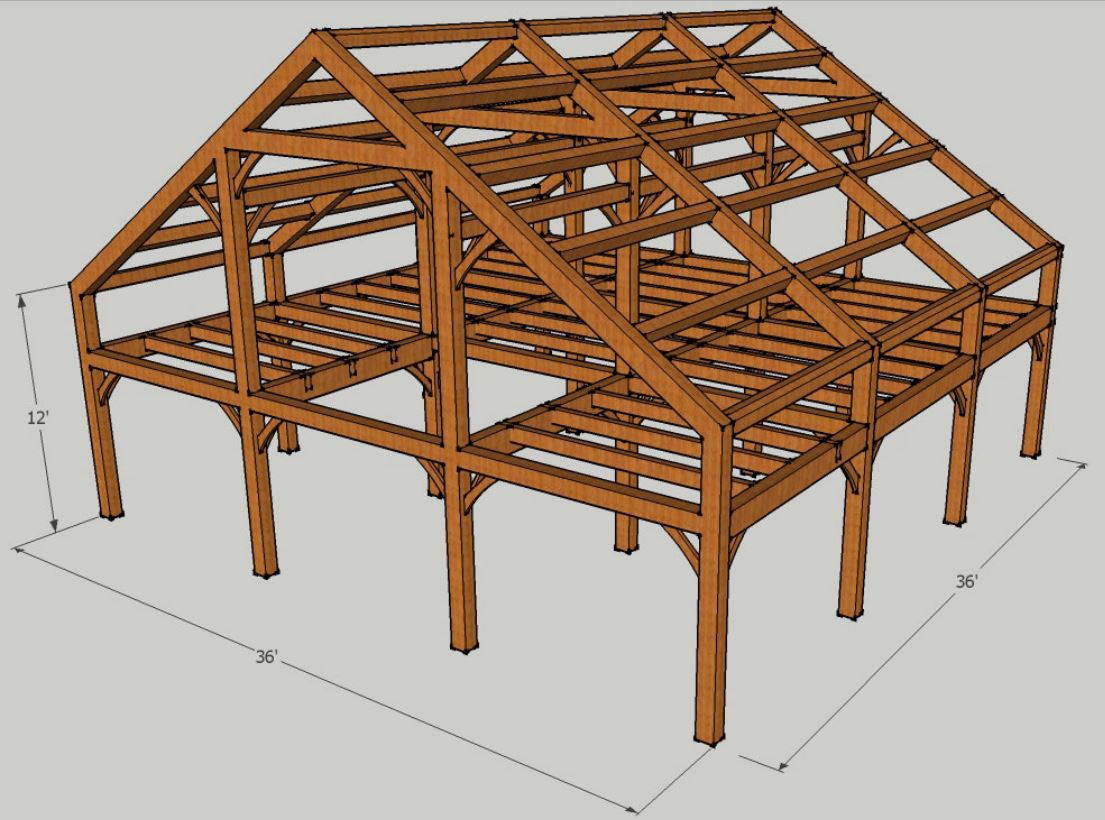Screen dimensions: 1105x820
Task: Select the 36' front width dimension label
Action: 266,657
